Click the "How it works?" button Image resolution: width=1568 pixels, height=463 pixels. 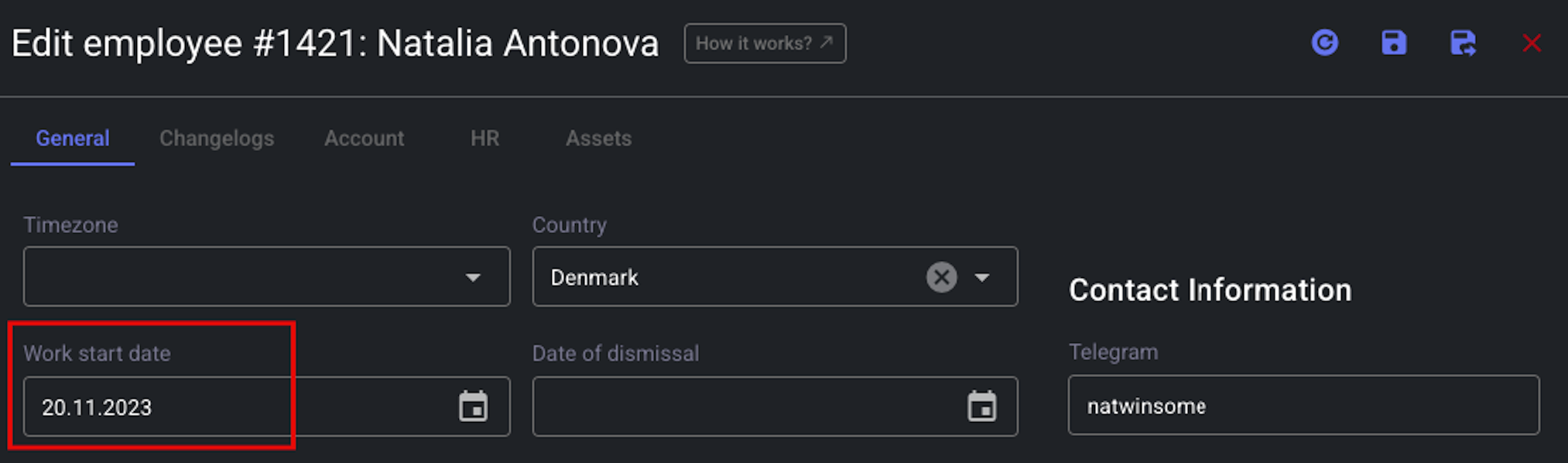click(765, 43)
